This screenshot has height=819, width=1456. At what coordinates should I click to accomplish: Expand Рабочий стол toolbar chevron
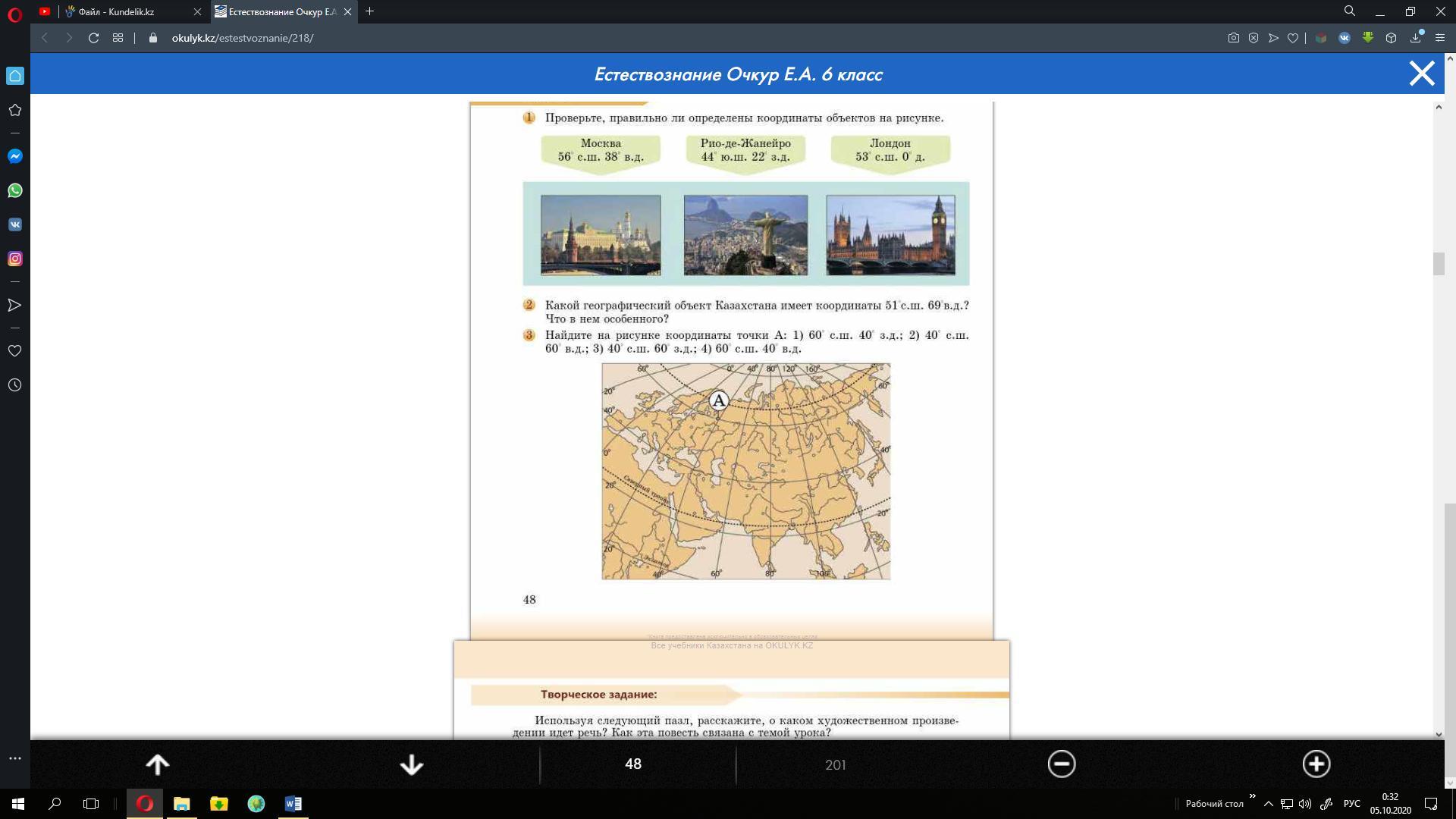(x=1253, y=796)
